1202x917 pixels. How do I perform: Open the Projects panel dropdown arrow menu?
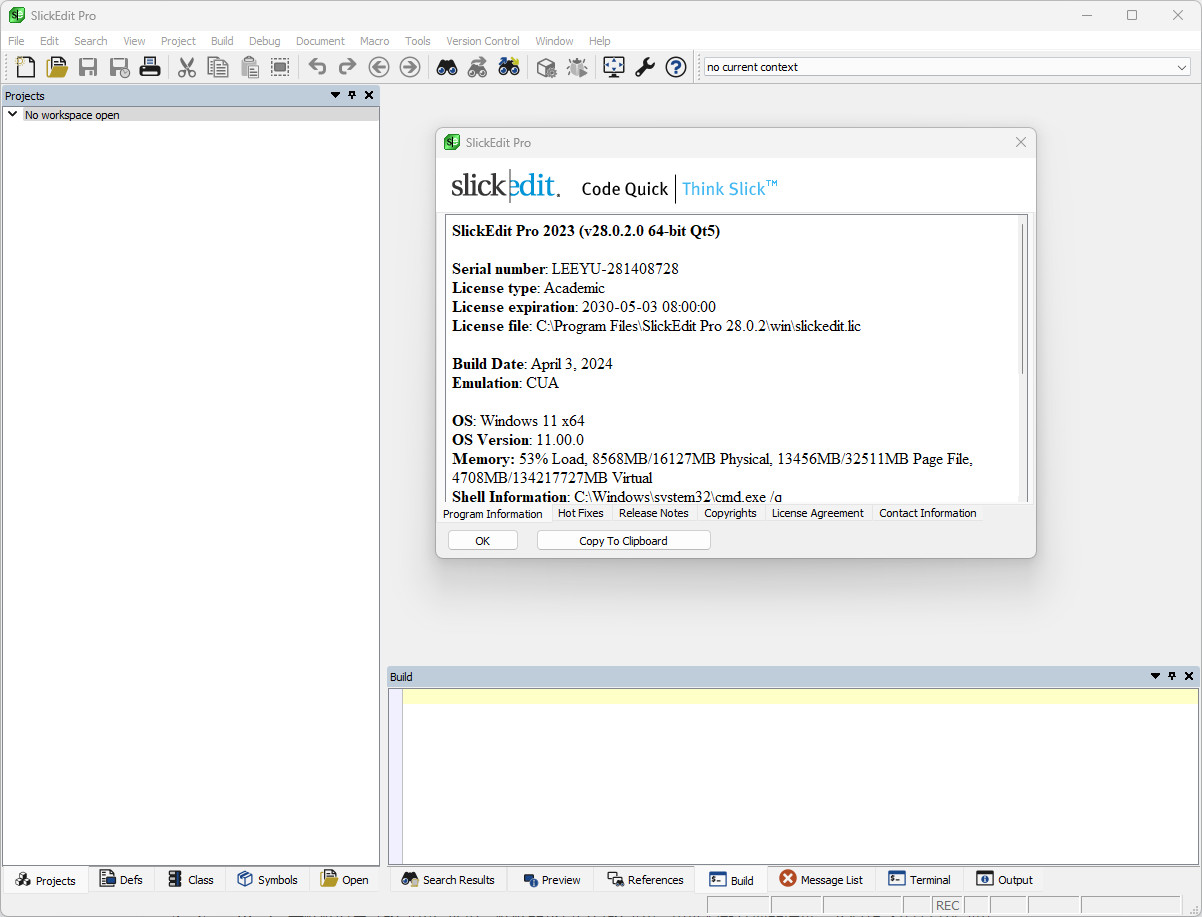click(x=335, y=95)
